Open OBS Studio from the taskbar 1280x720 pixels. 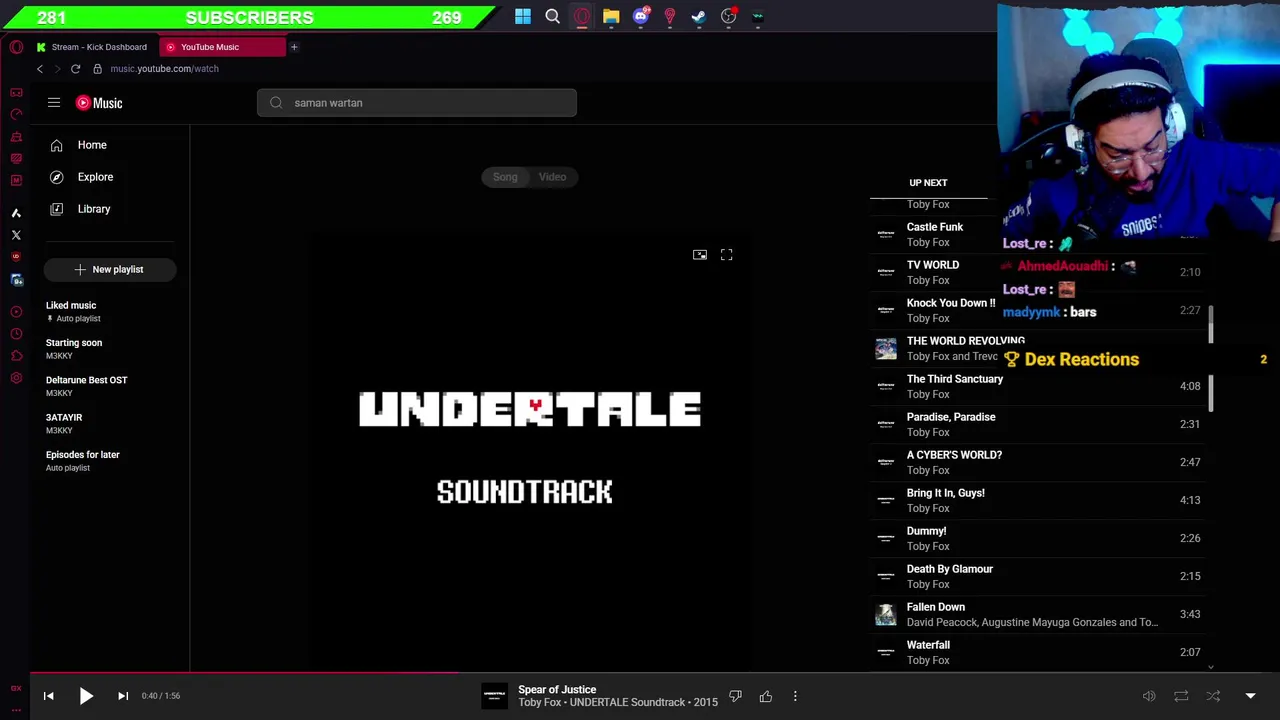pyautogui.click(x=729, y=16)
